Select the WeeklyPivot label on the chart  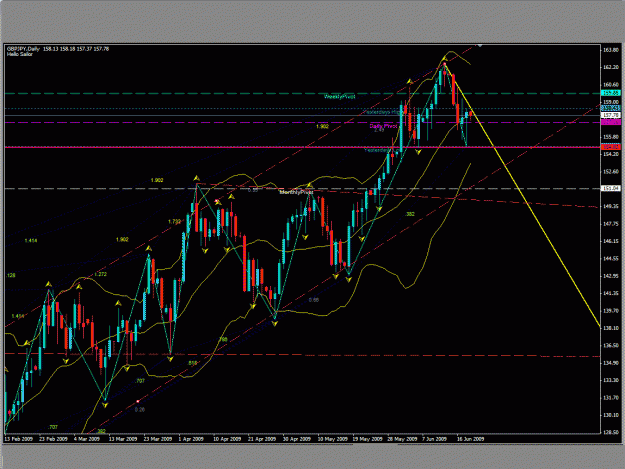pos(340,96)
